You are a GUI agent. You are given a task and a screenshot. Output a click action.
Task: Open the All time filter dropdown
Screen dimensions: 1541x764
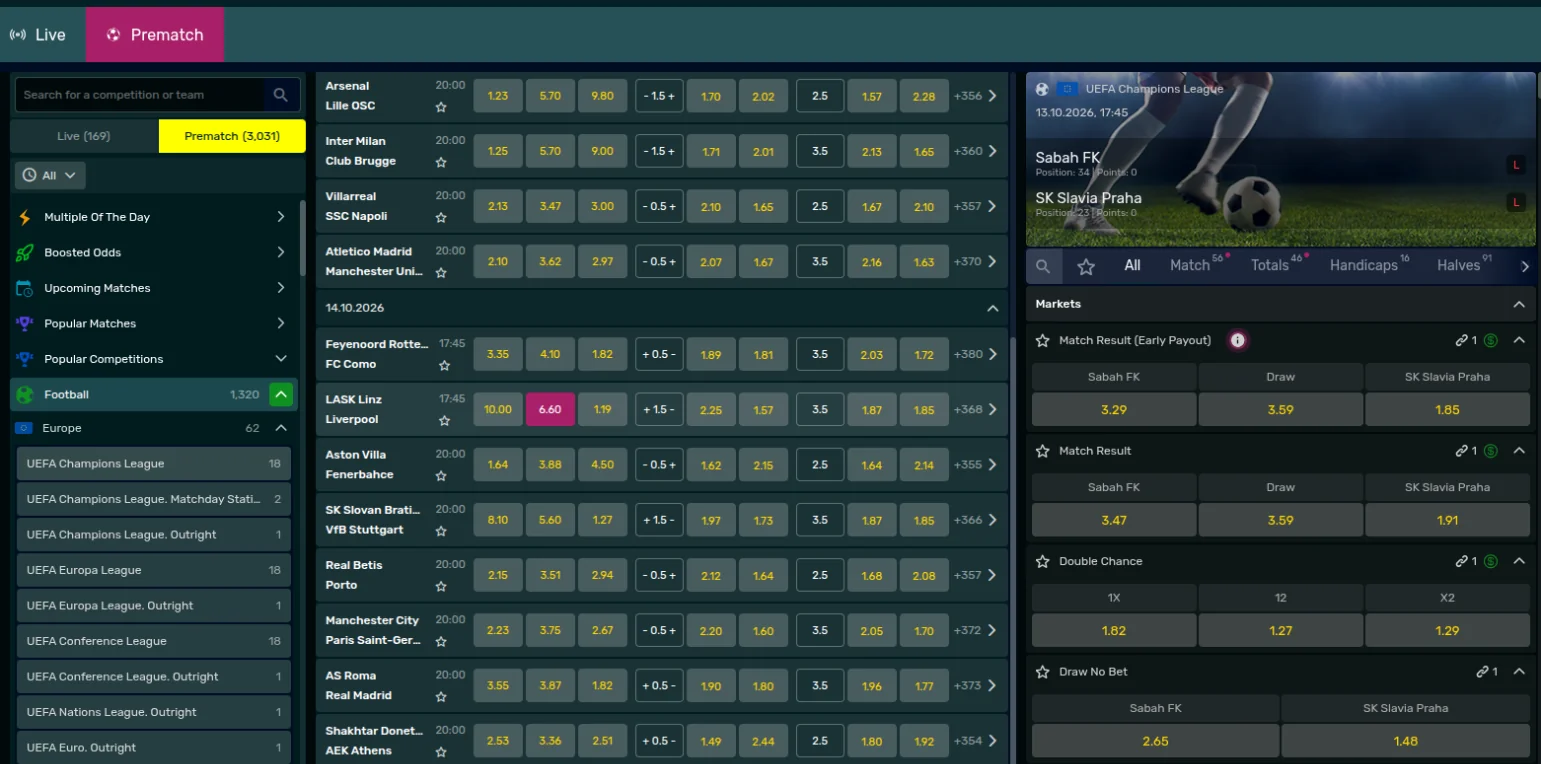point(50,175)
